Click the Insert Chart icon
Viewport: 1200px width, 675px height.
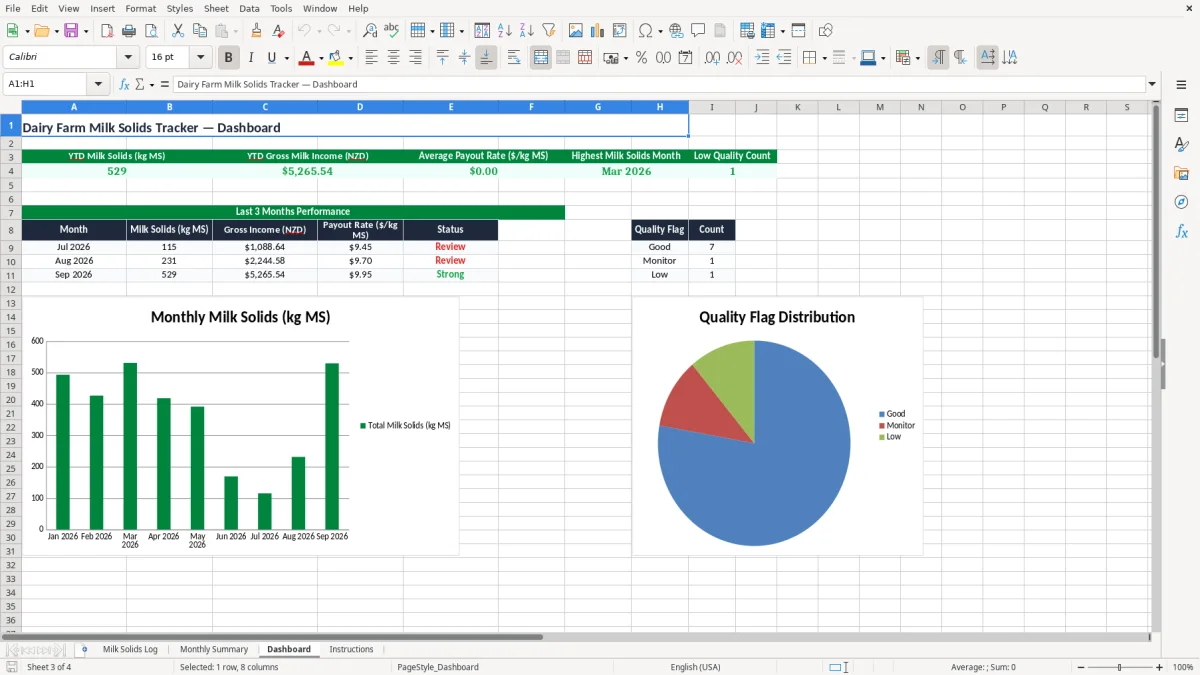(598, 31)
